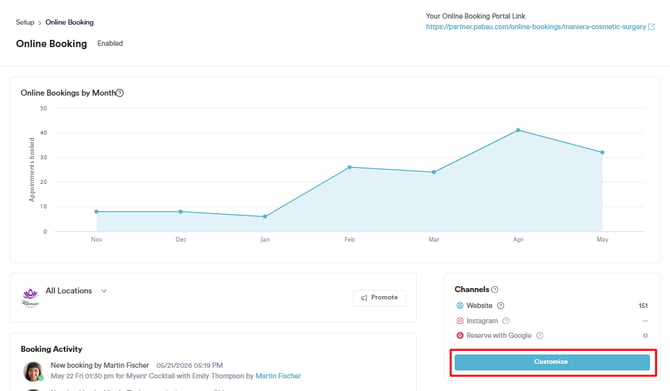Click the December data point on chart
Viewport: 670px width, 391px height.
pyautogui.click(x=181, y=212)
